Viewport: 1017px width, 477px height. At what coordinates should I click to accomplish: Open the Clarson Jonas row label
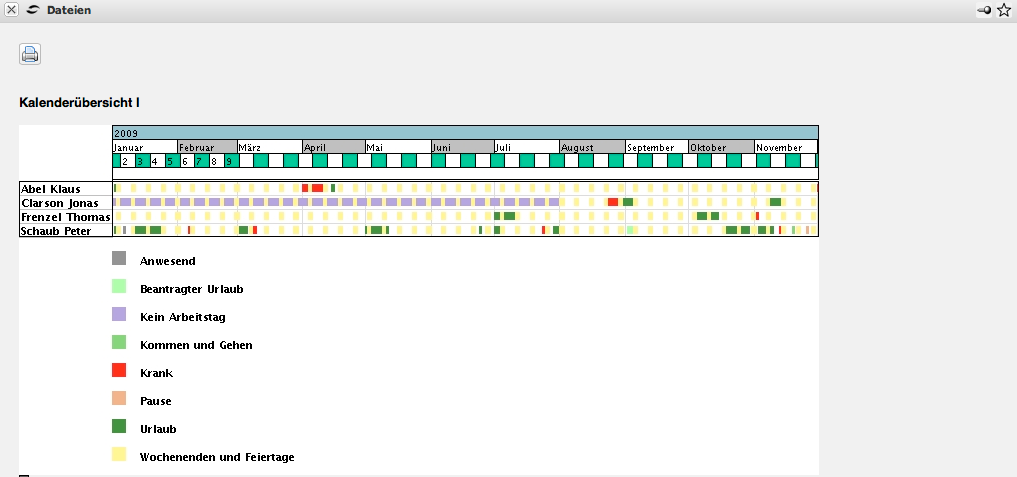65,202
